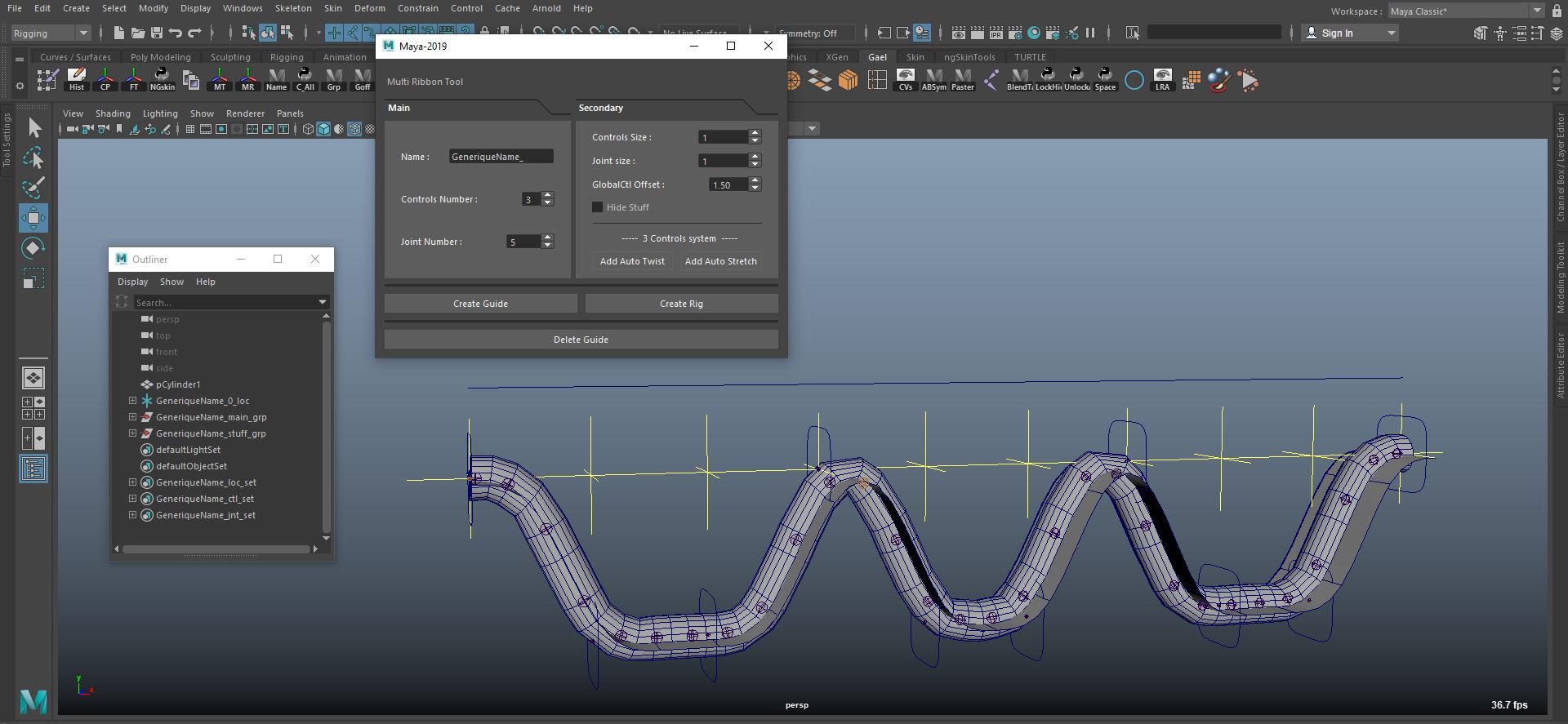Switch to the Rigging shelf tab
1568x724 pixels.
(286, 57)
